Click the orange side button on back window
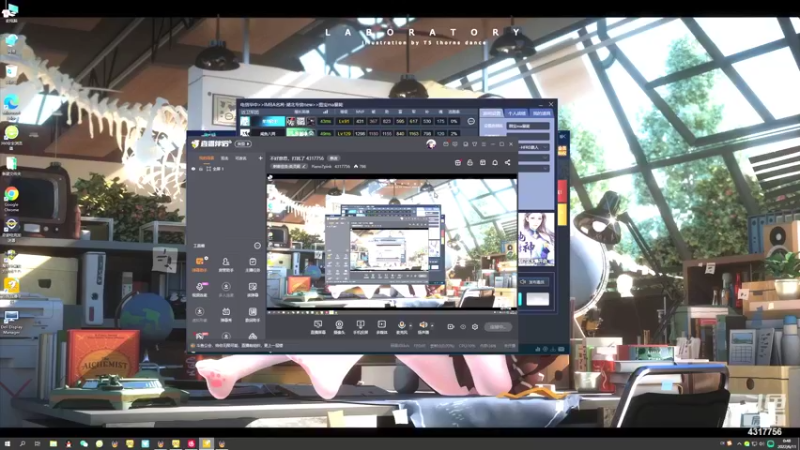800x450 pixels. click(x=562, y=151)
